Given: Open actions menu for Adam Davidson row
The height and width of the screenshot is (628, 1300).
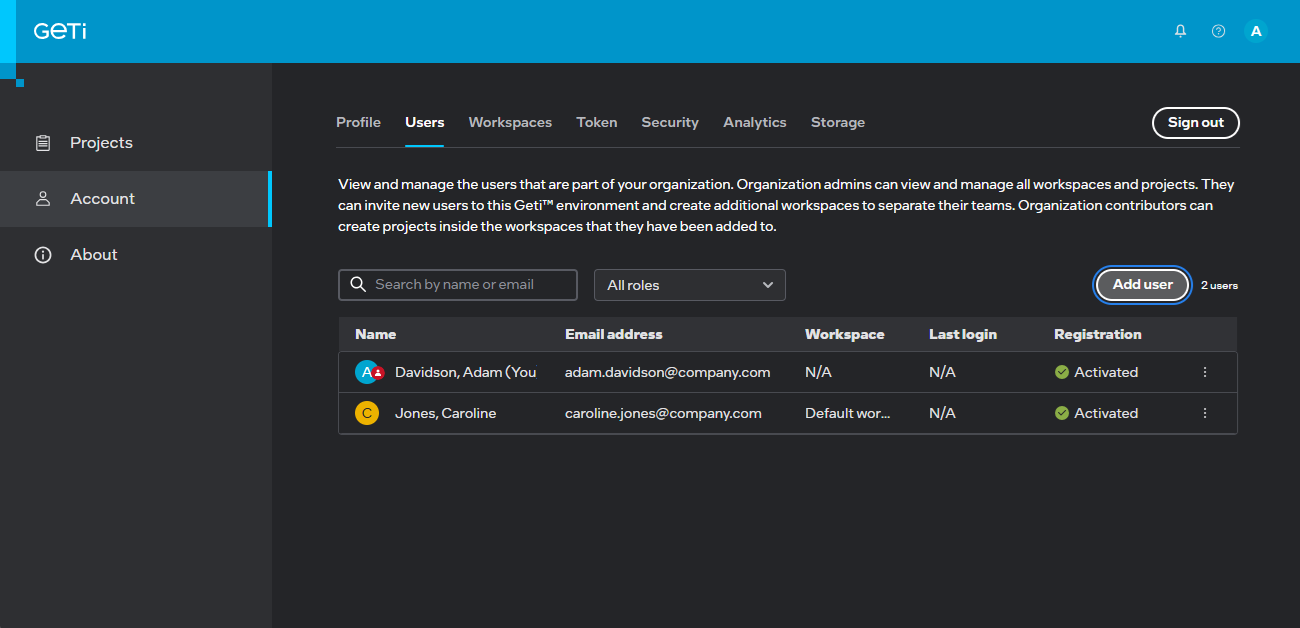Looking at the screenshot, I should pyautogui.click(x=1204, y=372).
